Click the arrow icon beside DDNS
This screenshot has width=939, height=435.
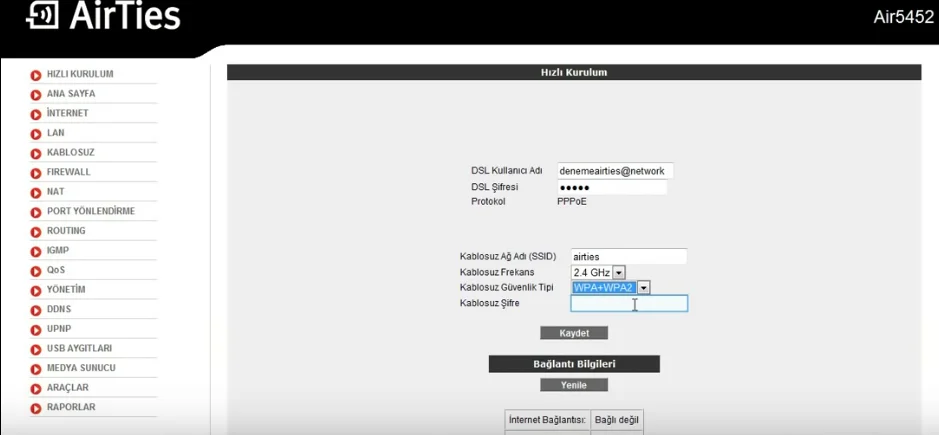36,310
